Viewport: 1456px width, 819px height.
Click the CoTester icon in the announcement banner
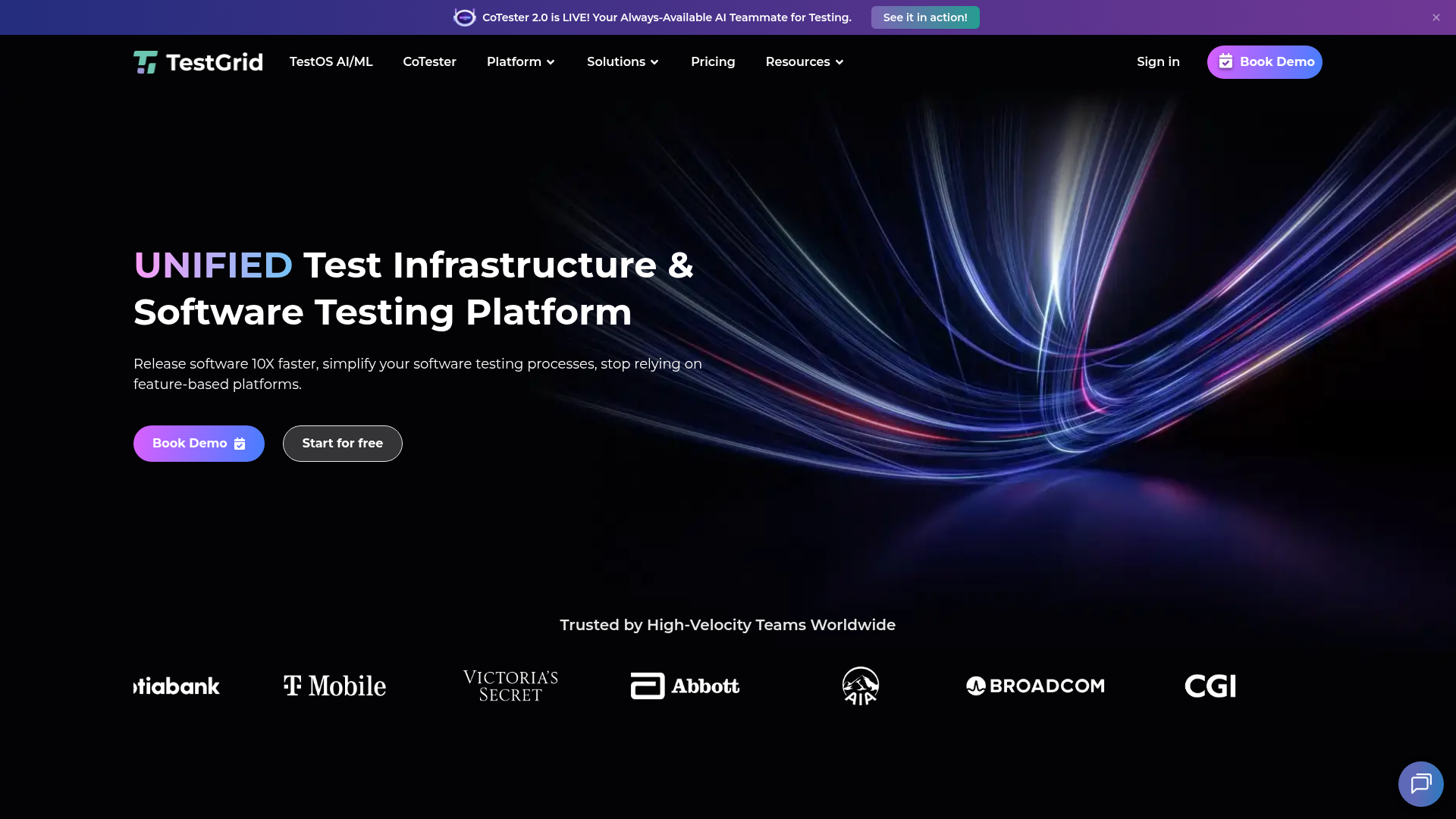(x=465, y=17)
